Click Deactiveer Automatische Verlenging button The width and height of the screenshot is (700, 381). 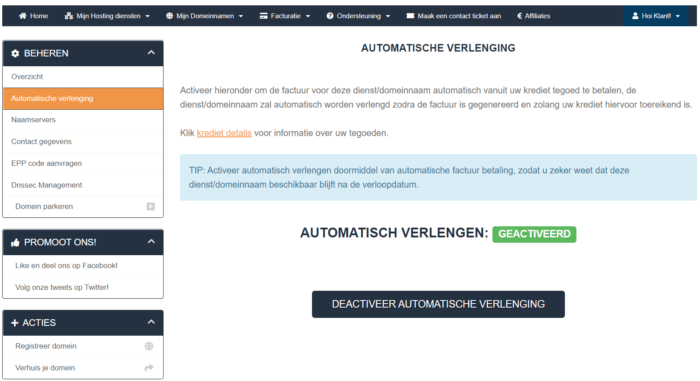(438, 304)
